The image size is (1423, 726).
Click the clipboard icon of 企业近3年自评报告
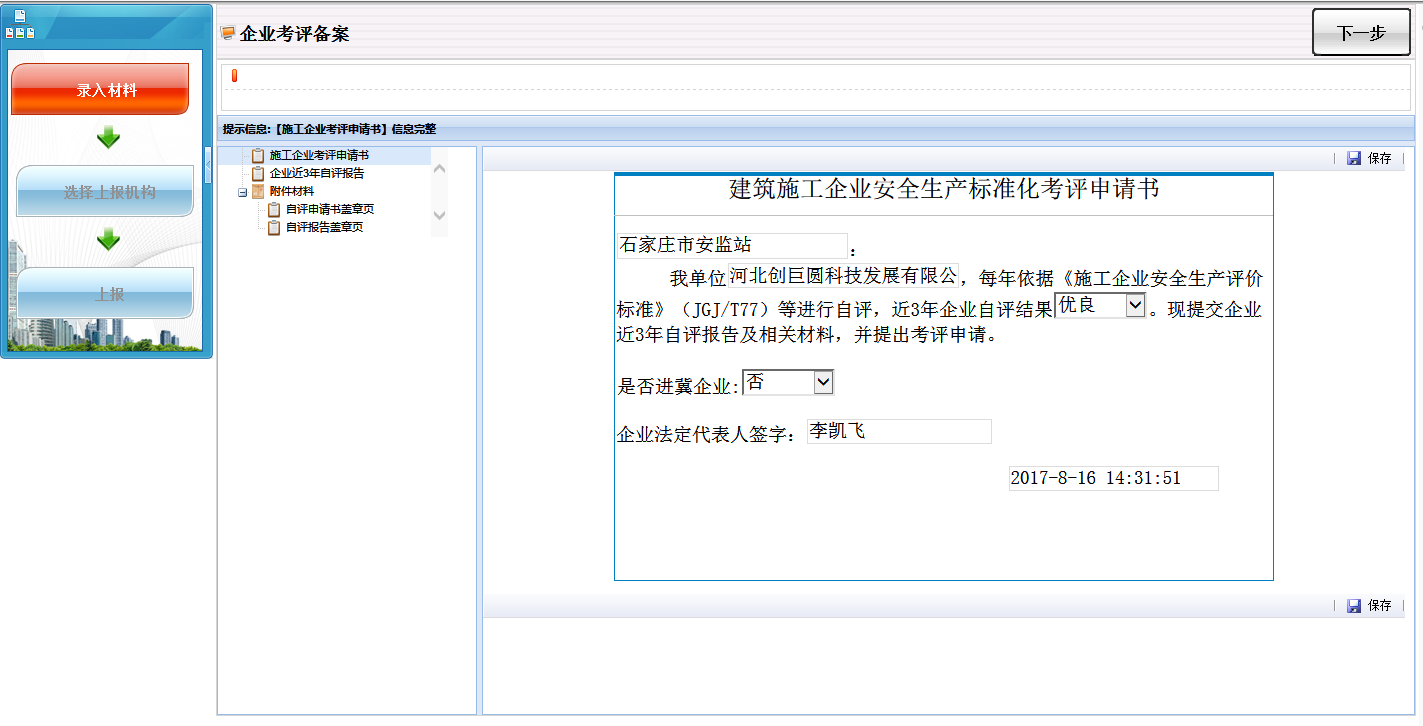pos(258,173)
